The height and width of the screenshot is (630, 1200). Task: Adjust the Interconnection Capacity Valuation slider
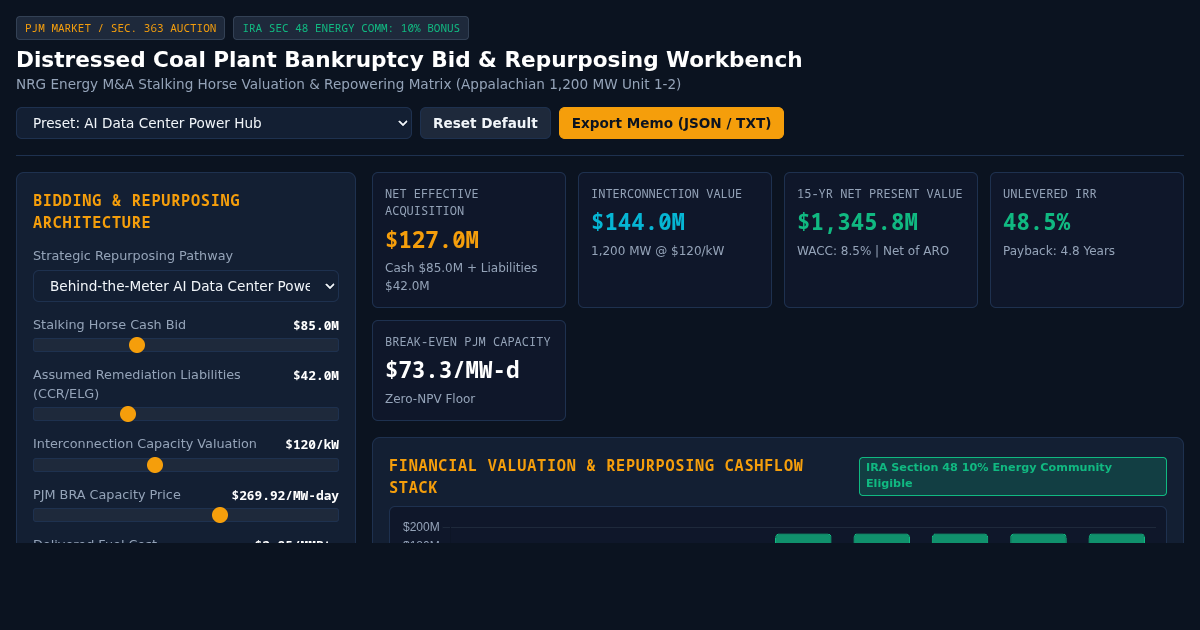[186, 465]
